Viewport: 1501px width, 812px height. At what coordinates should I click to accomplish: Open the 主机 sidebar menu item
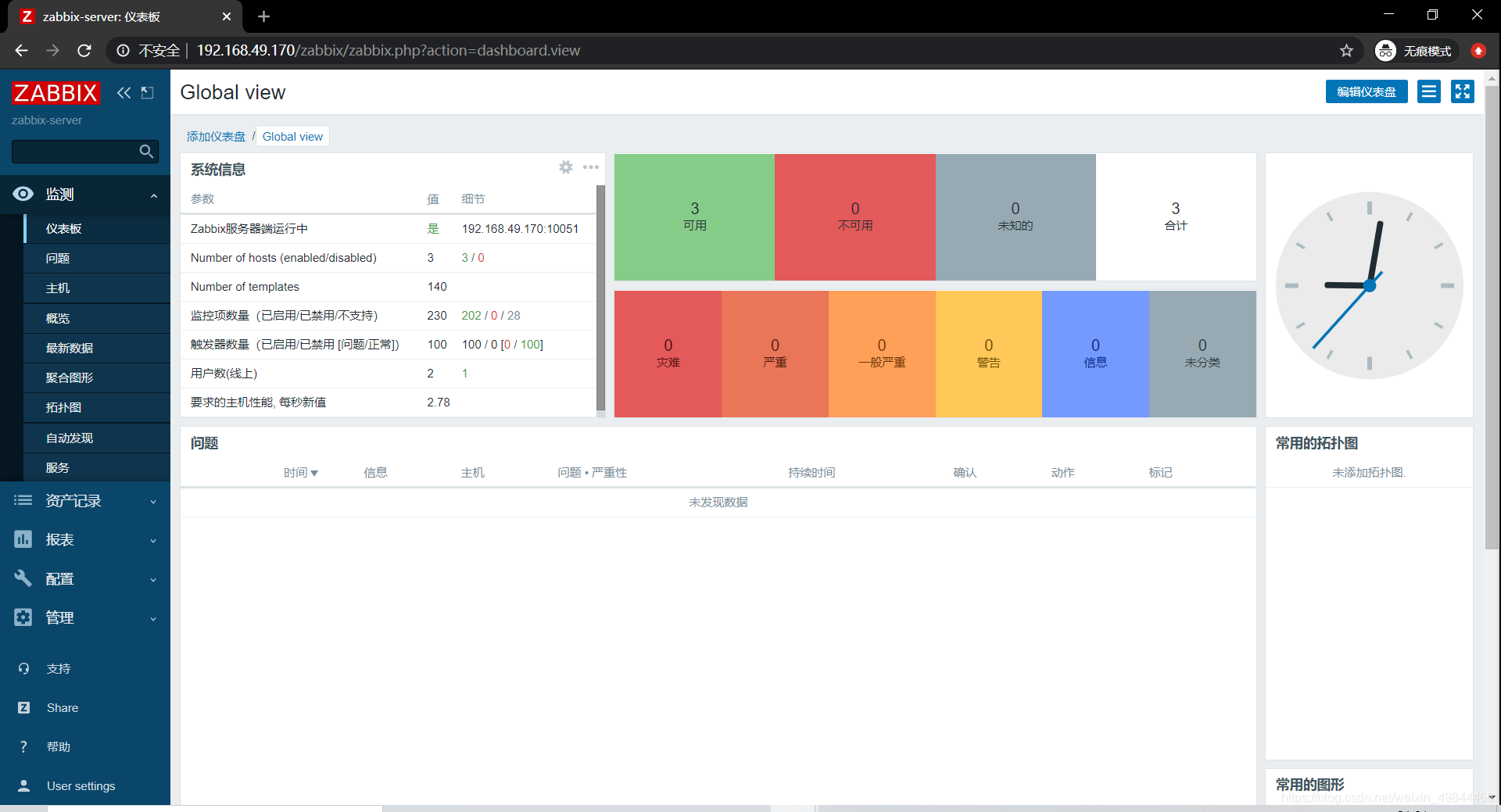pos(98,288)
